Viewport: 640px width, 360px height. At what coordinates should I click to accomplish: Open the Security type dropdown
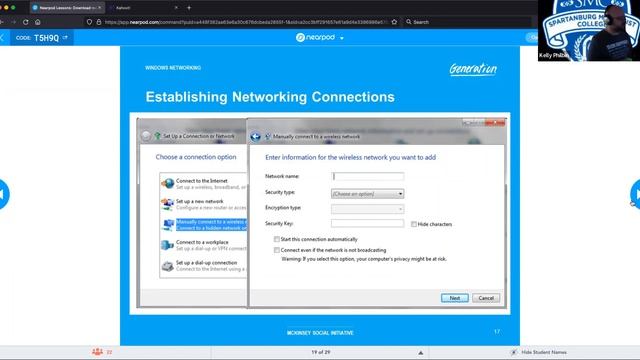(367, 193)
